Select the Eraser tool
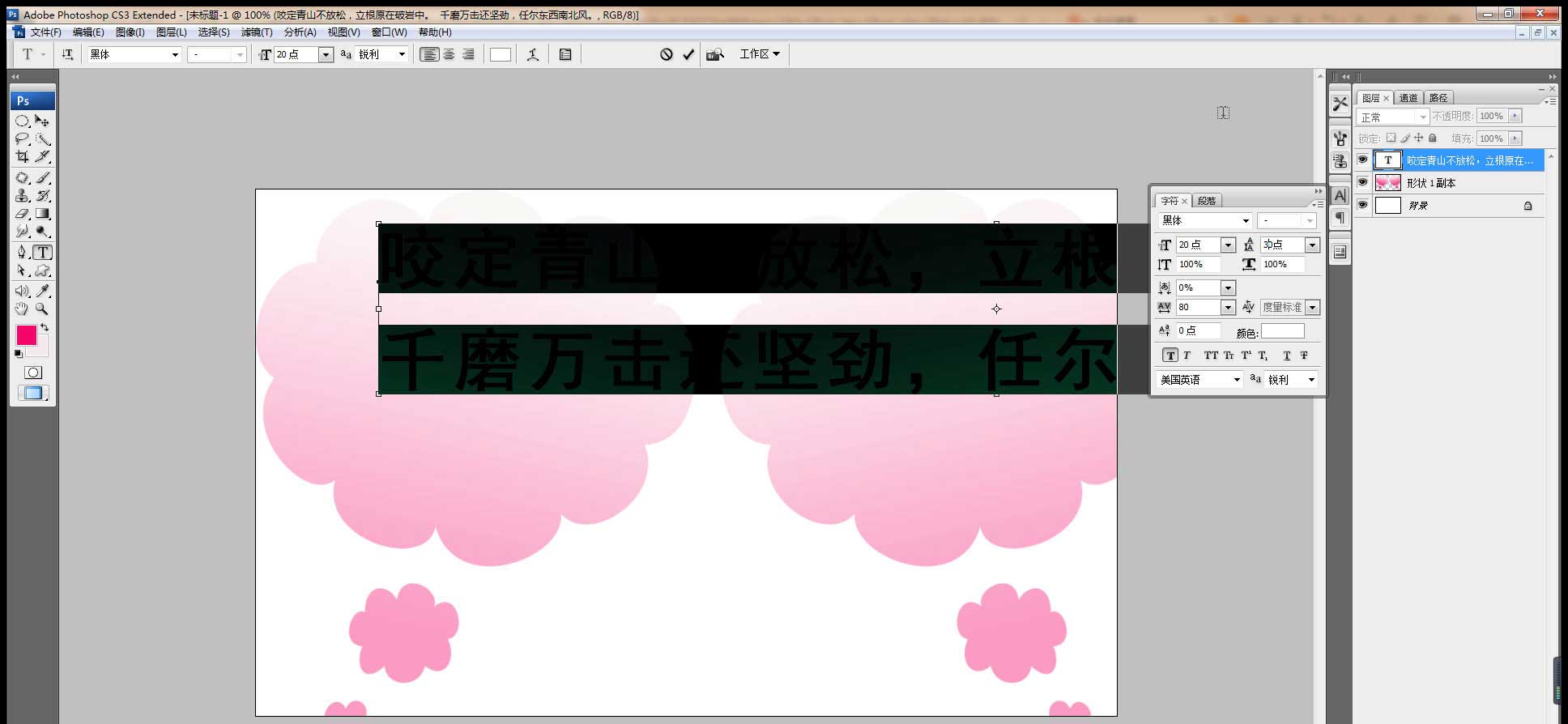The height and width of the screenshot is (724, 1568). coord(22,214)
